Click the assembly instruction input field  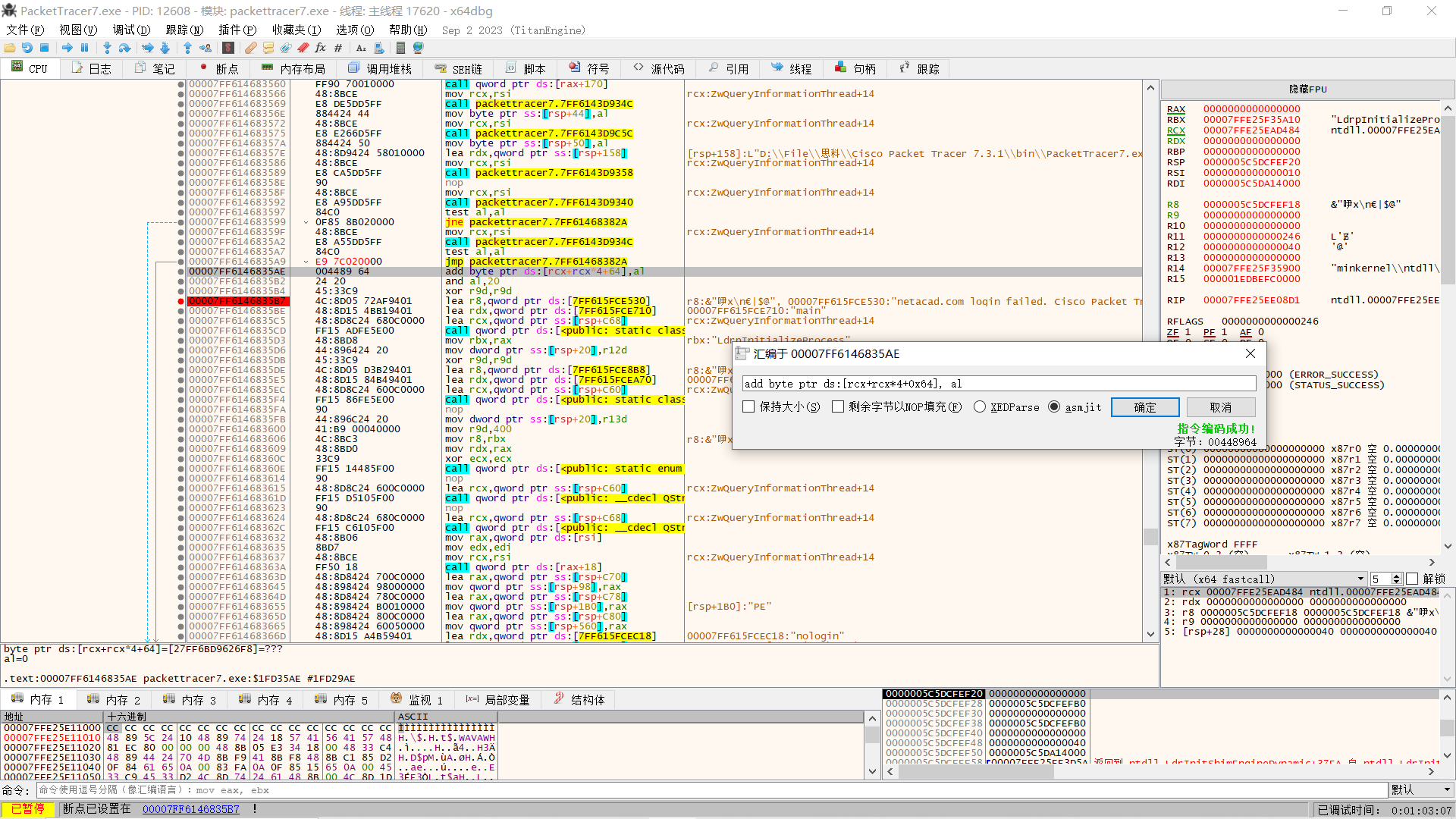998,384
